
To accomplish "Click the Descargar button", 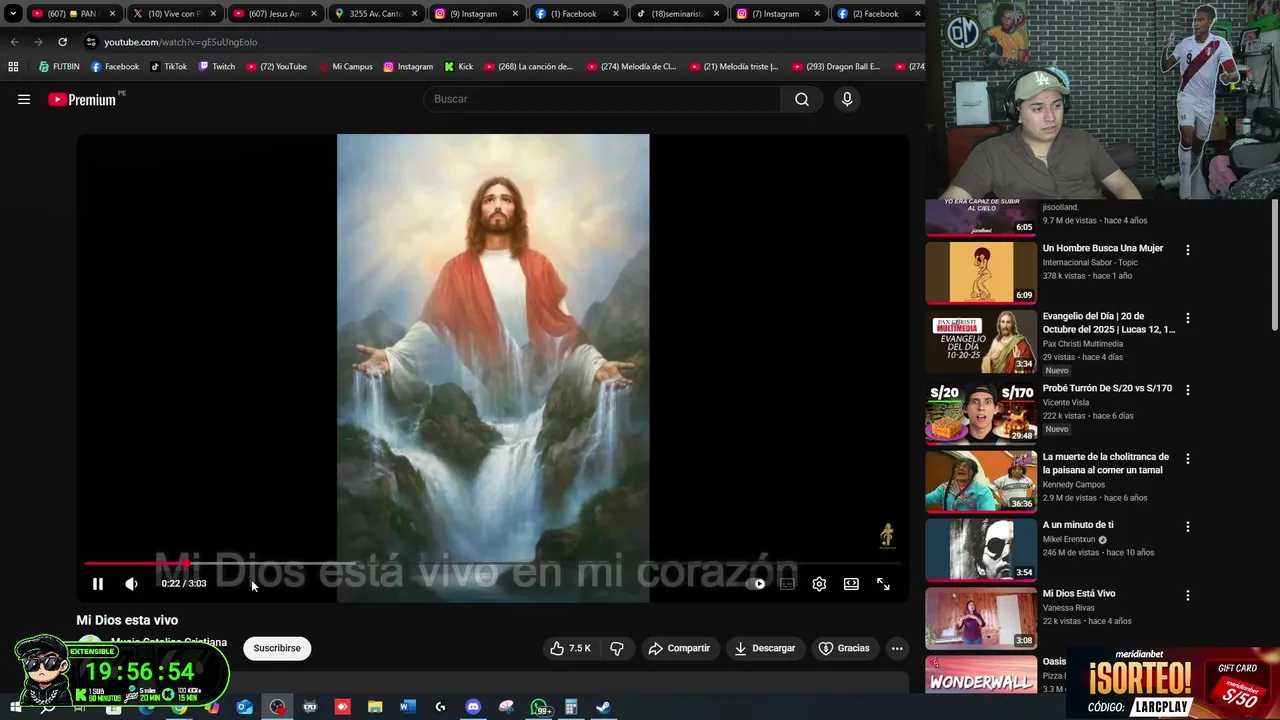I will (765, 648).
